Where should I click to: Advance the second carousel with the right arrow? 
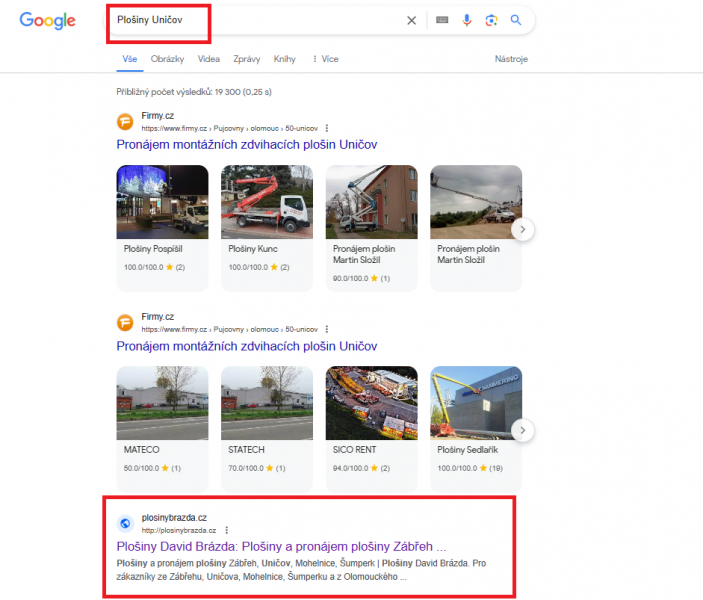click(x=522, y=430)
